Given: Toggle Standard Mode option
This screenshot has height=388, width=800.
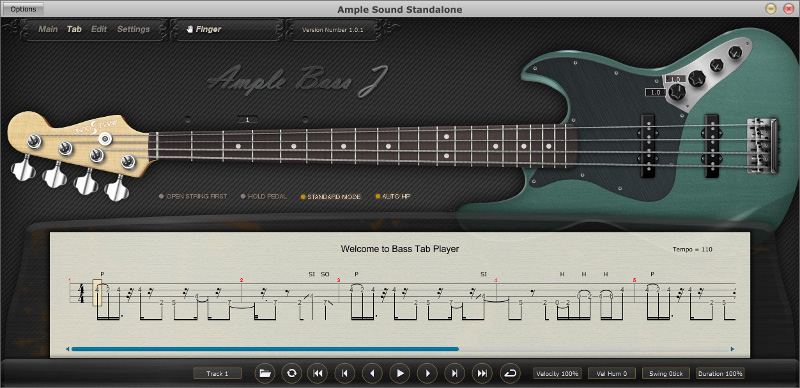Looking at the screenshot, I should click(x=331, y=196).
